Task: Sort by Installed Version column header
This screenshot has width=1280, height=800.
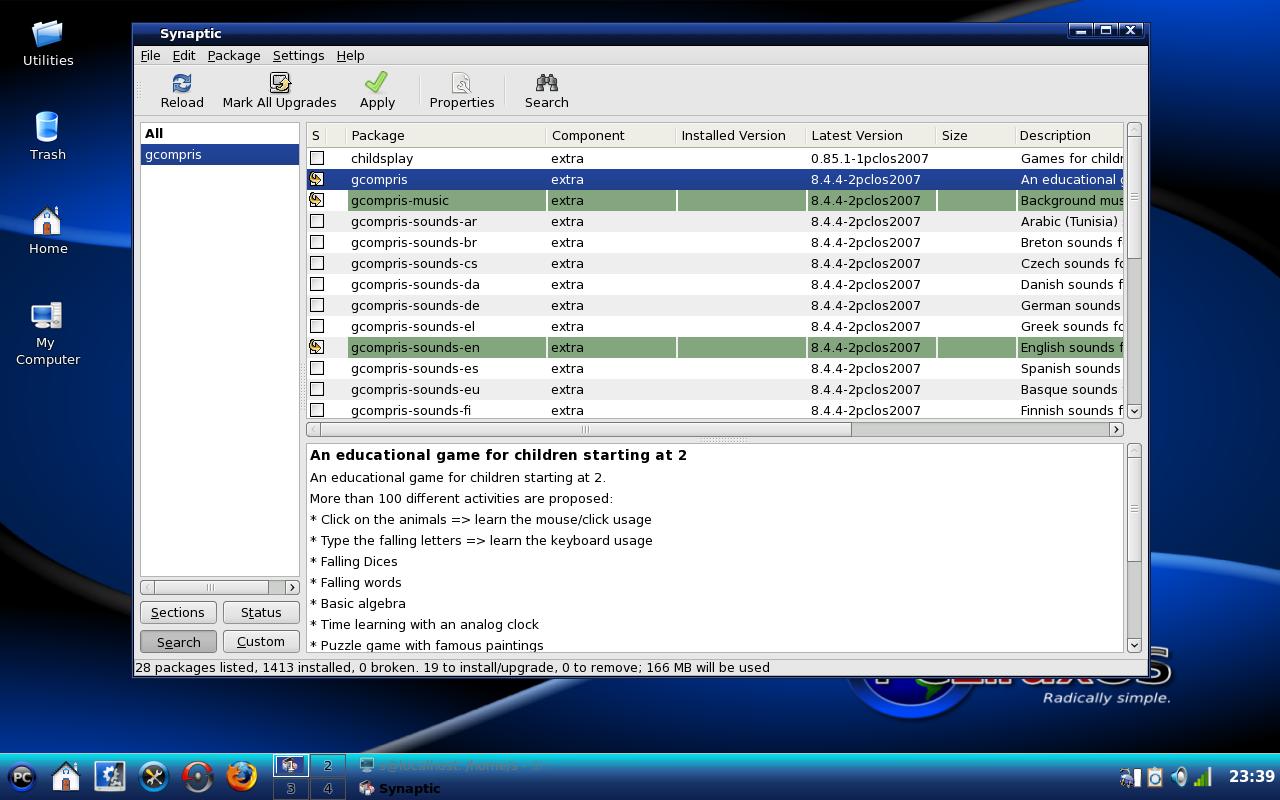Action: 741,135
